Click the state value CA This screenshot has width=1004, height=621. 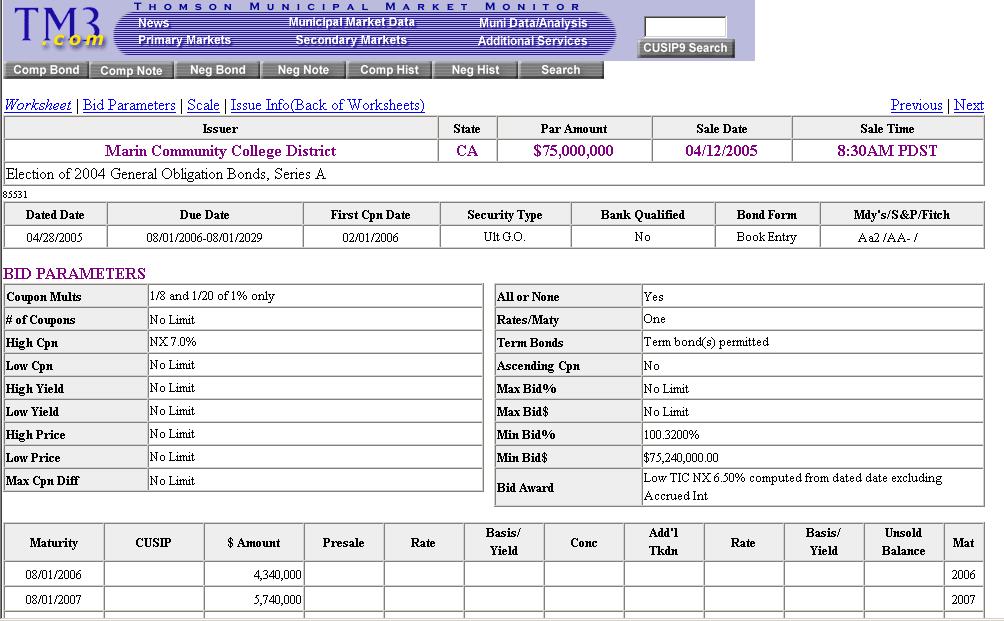pos(467,151)
